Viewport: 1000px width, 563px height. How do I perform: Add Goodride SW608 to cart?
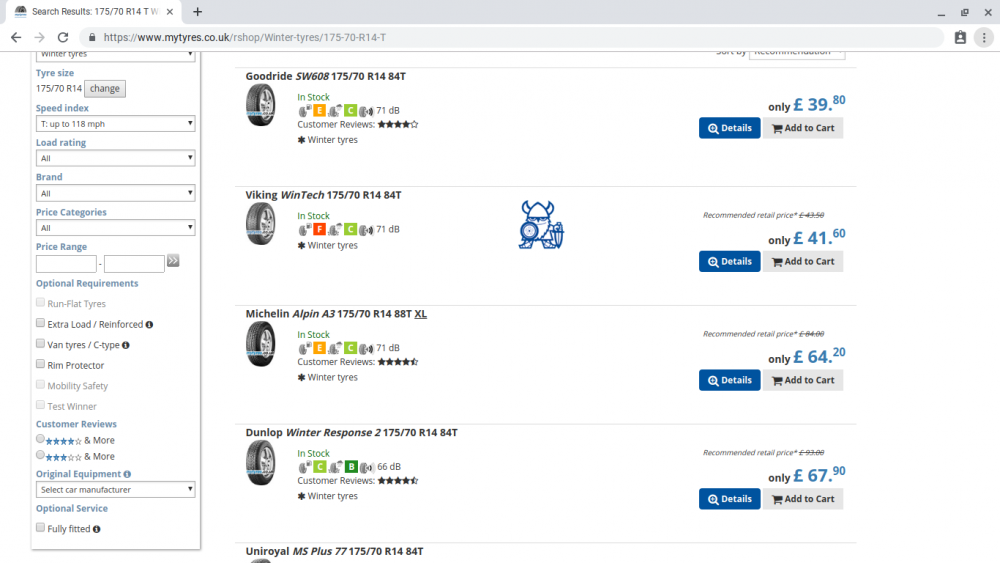803,128
